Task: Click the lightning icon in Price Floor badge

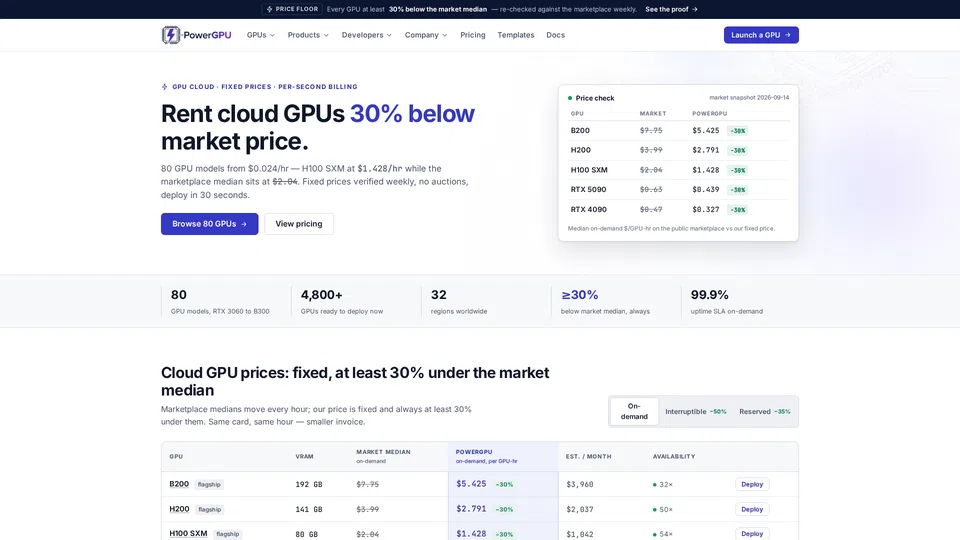Action: tap(269, 9)
